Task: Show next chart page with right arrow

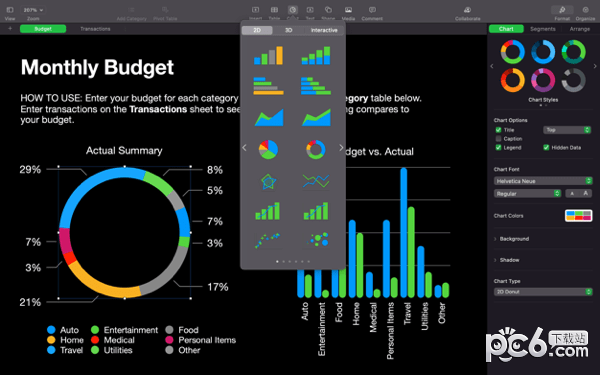Action: tap(341, 148)
